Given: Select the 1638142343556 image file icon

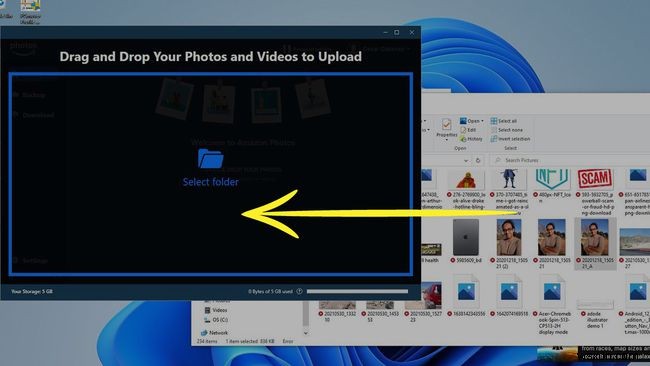Looking at the screenshot, I should (466, 292).
